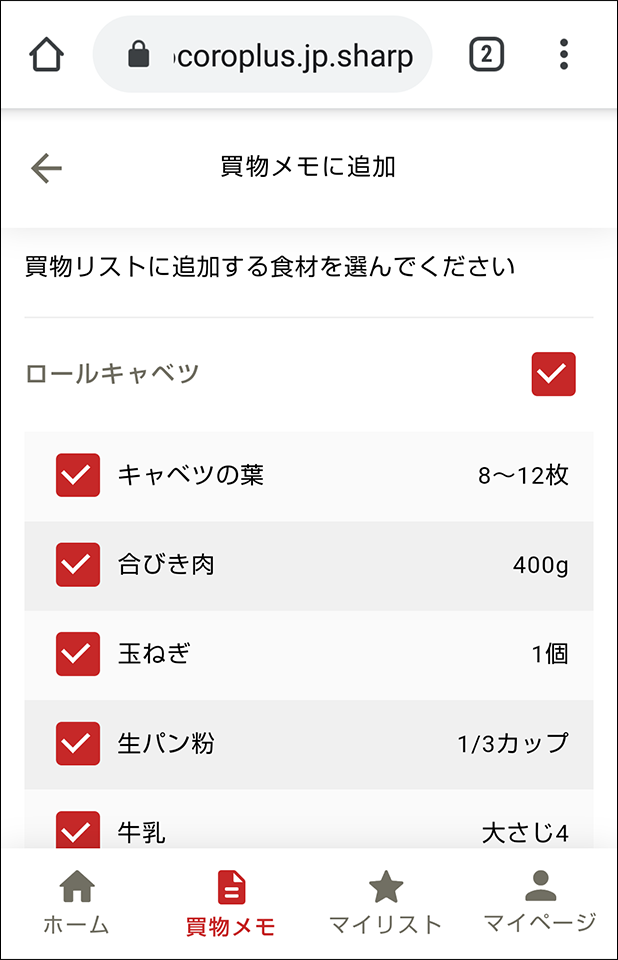This screenshot has height=960, width=618.
Task: Deselect the 玉ねぎ ingredient checkbox
Action: pyautogui.click(x=77, y=654)
